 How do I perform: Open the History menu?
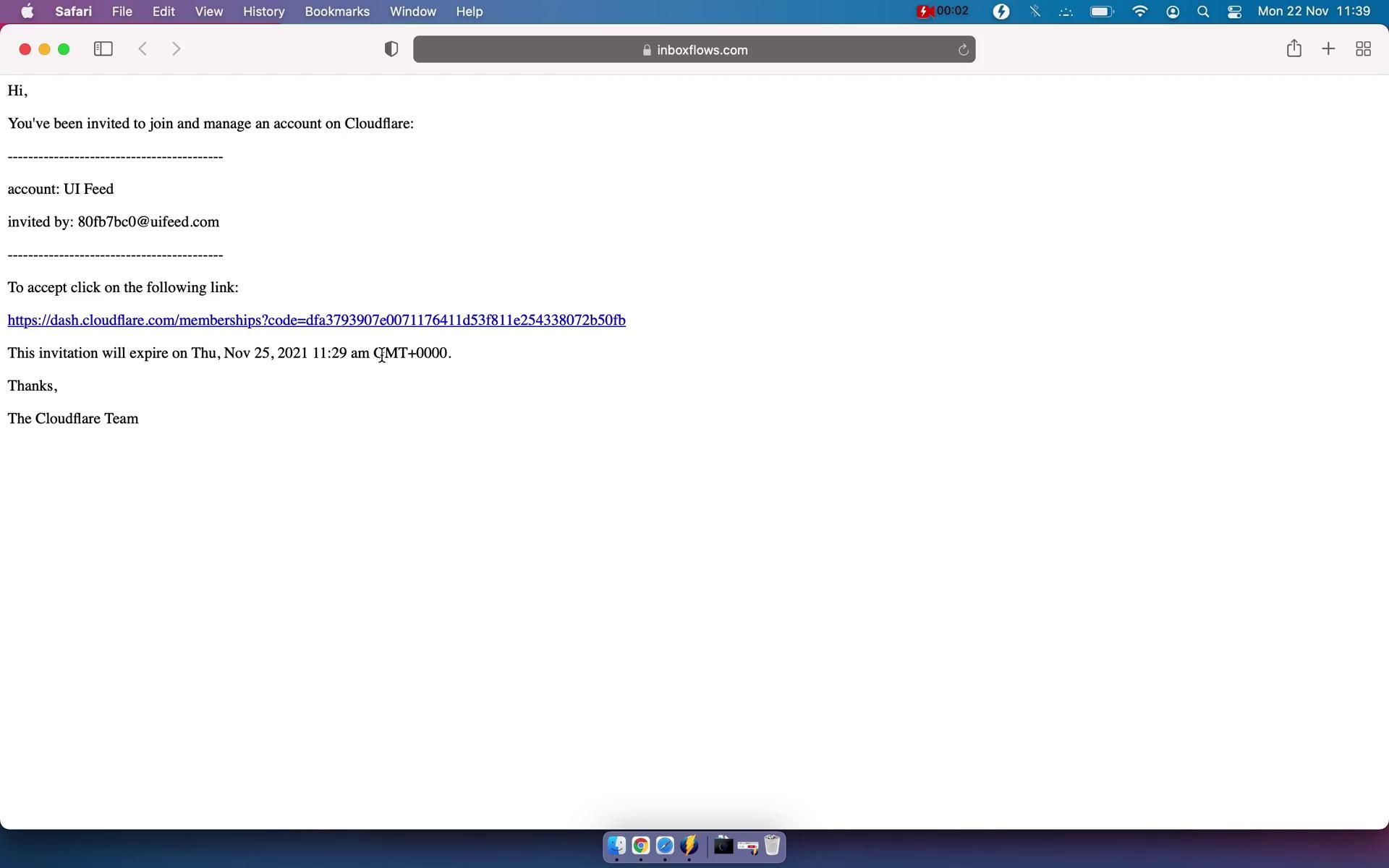(x=263, y=12)
